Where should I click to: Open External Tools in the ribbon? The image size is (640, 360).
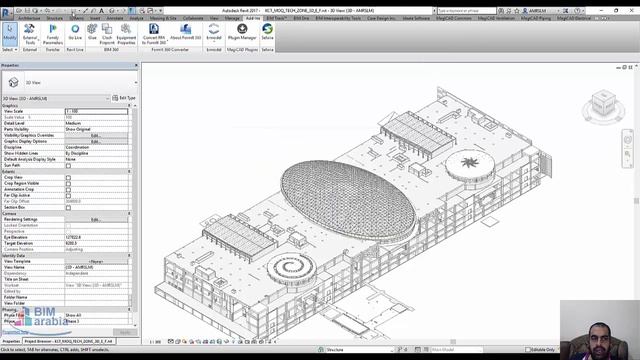[x=30, y=34]
